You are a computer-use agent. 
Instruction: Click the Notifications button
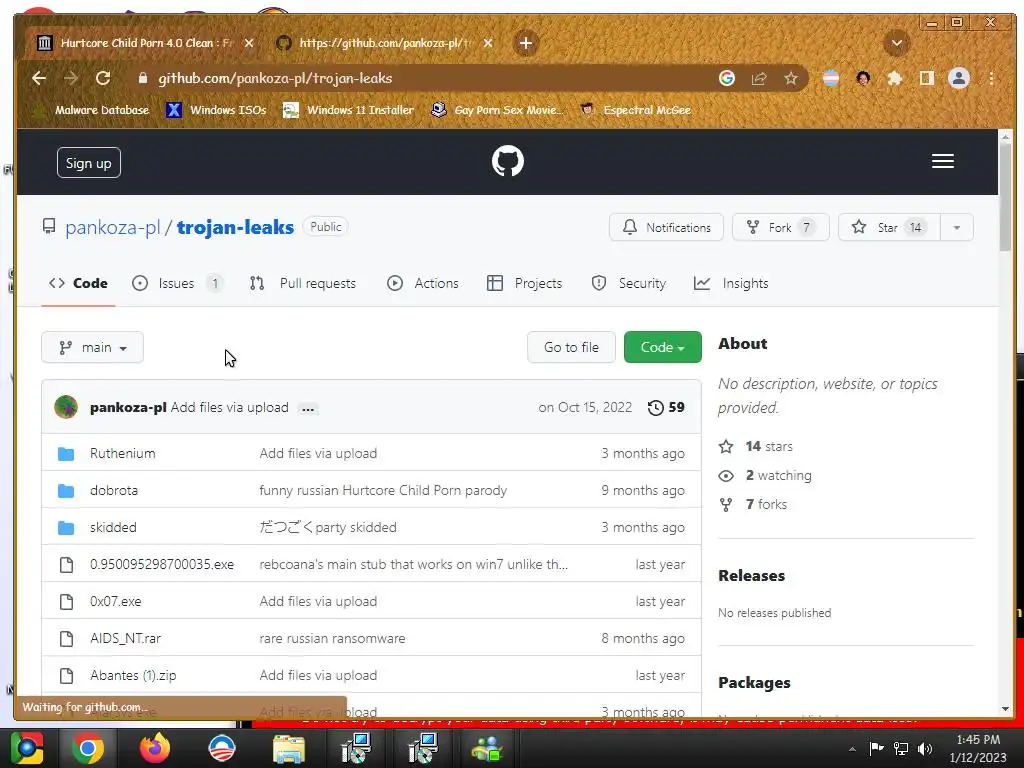click(666, 227)
